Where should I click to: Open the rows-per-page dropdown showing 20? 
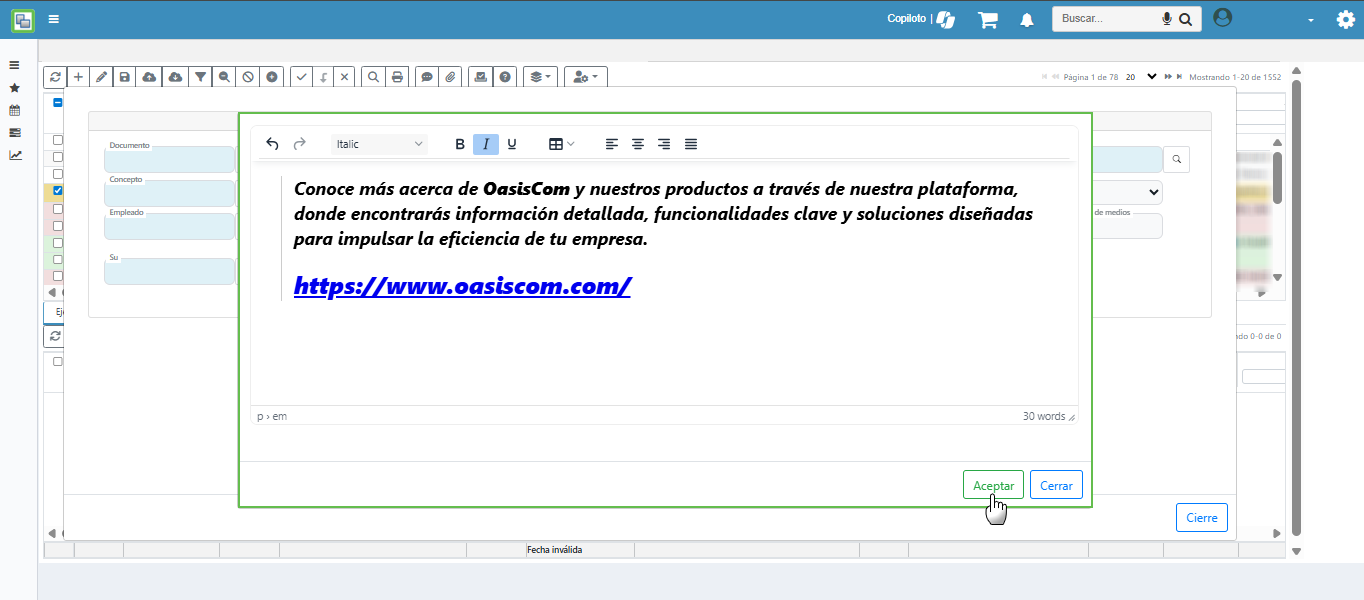[x=1140, y=77]
